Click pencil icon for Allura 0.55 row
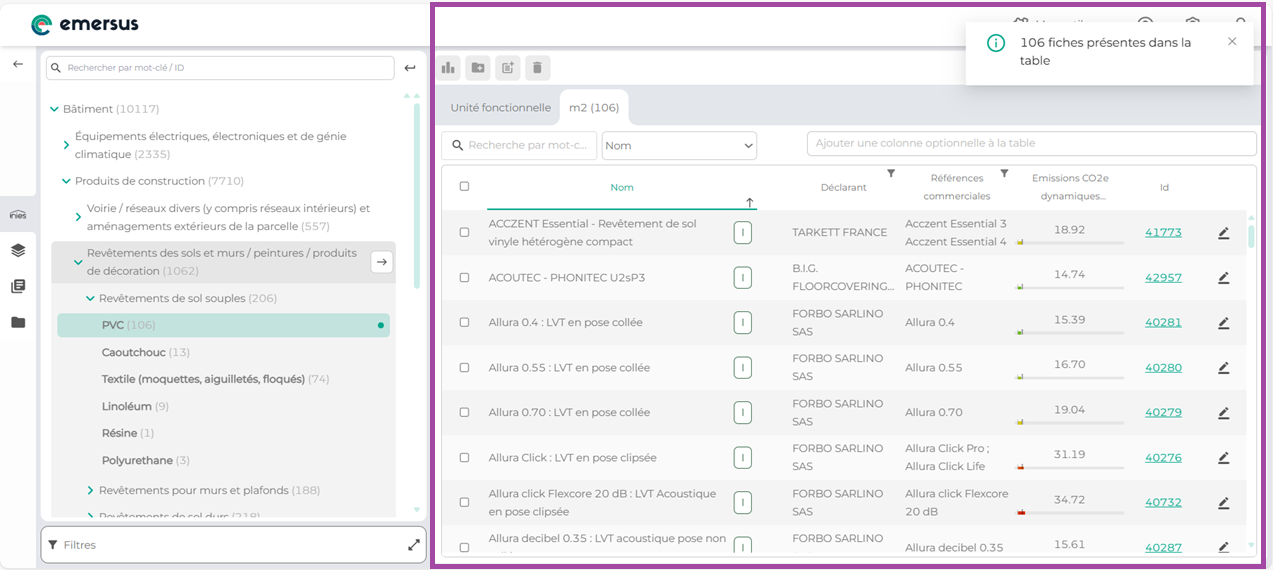The width and height of the screenshot is (1273, 570). [x=1223, y=368]
